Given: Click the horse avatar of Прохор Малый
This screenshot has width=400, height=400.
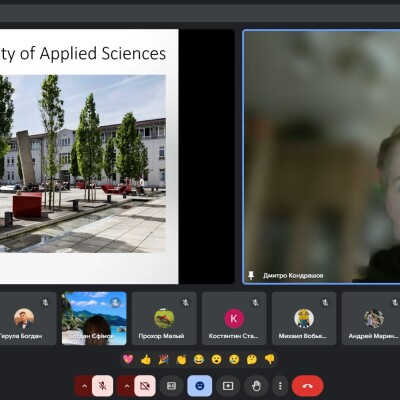Looking at the screenshot, I should point(164,318).
